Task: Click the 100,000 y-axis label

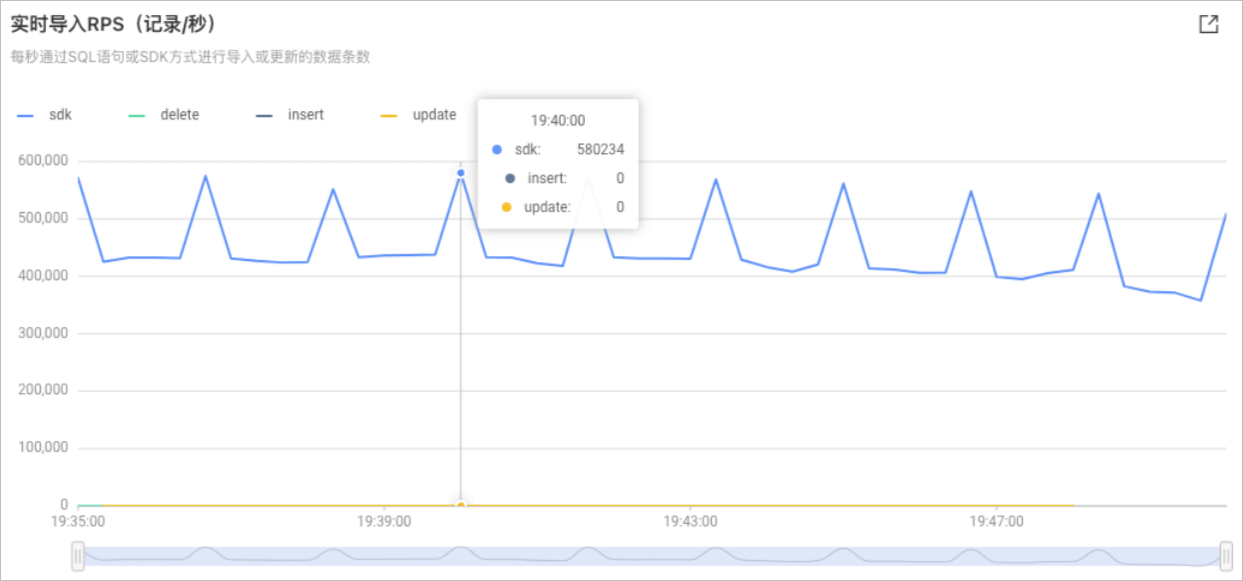Action: (43, 448)
